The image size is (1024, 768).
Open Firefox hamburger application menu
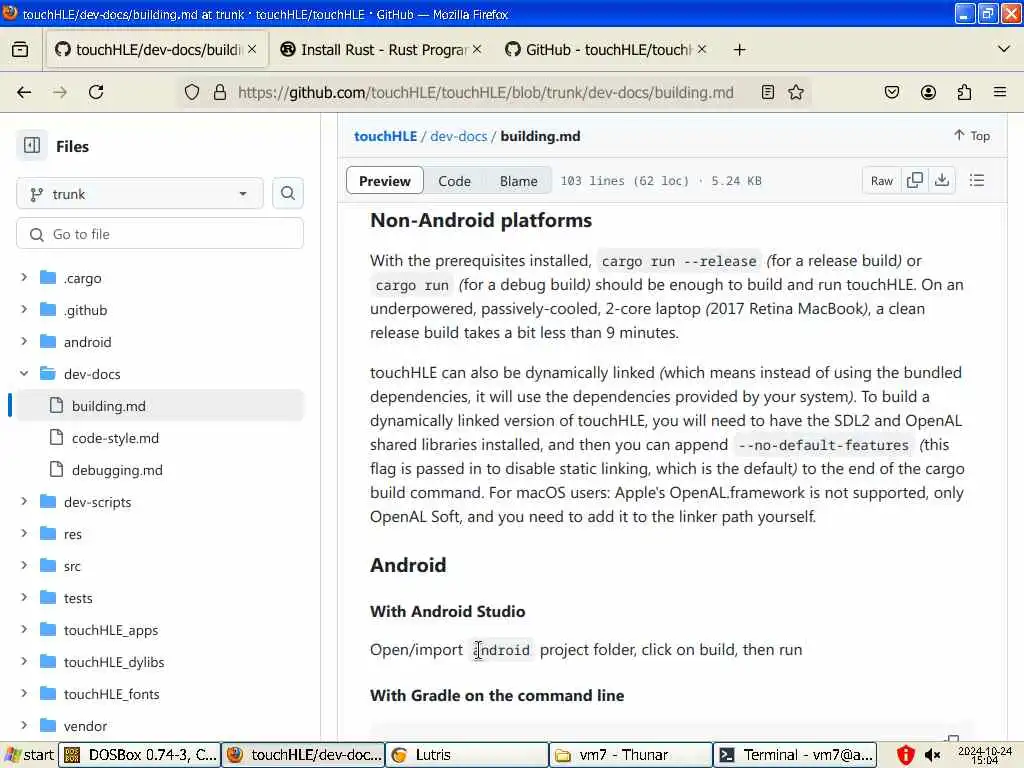pyautogui.click(x=1000, y=92)
